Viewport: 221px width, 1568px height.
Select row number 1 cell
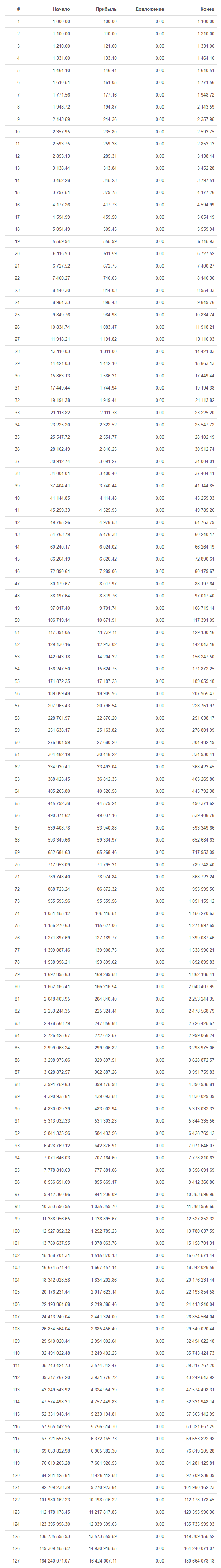18,21
